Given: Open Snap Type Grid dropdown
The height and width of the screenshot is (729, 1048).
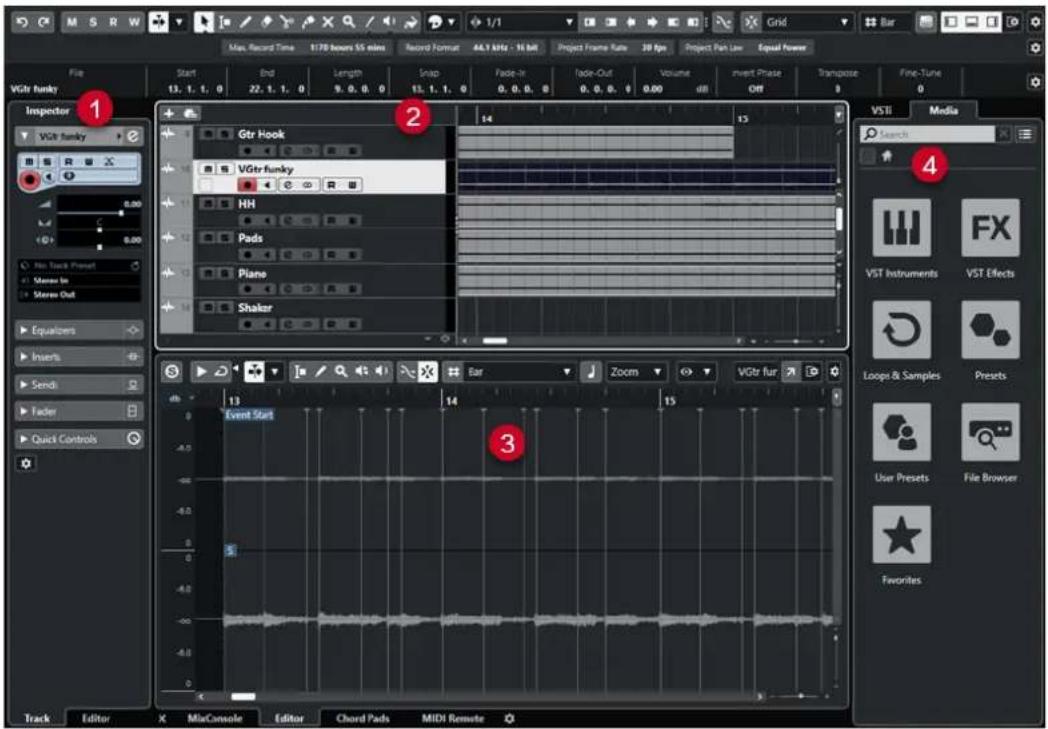Looking at the screenshot, I should [x=807, y=22].
